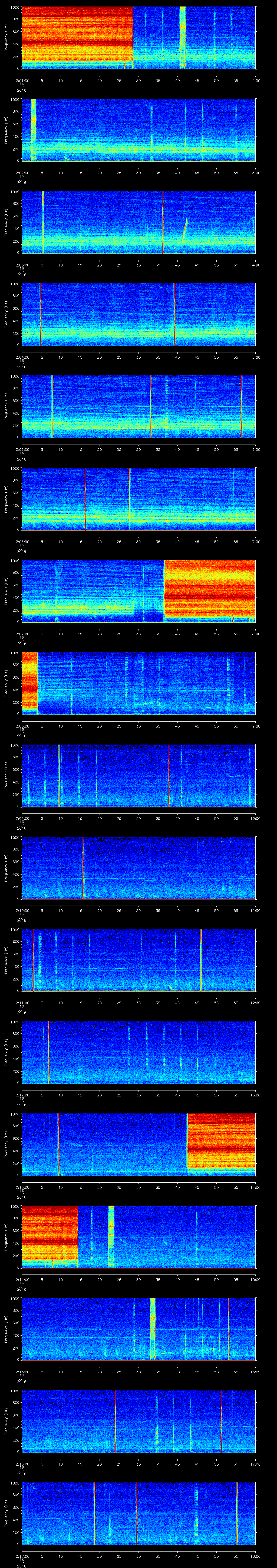The width and height of the screenshot is (277, 1568).
Task: Click red vertical line near 5 s in 2:03:00 panel
Action: point(43,222)
